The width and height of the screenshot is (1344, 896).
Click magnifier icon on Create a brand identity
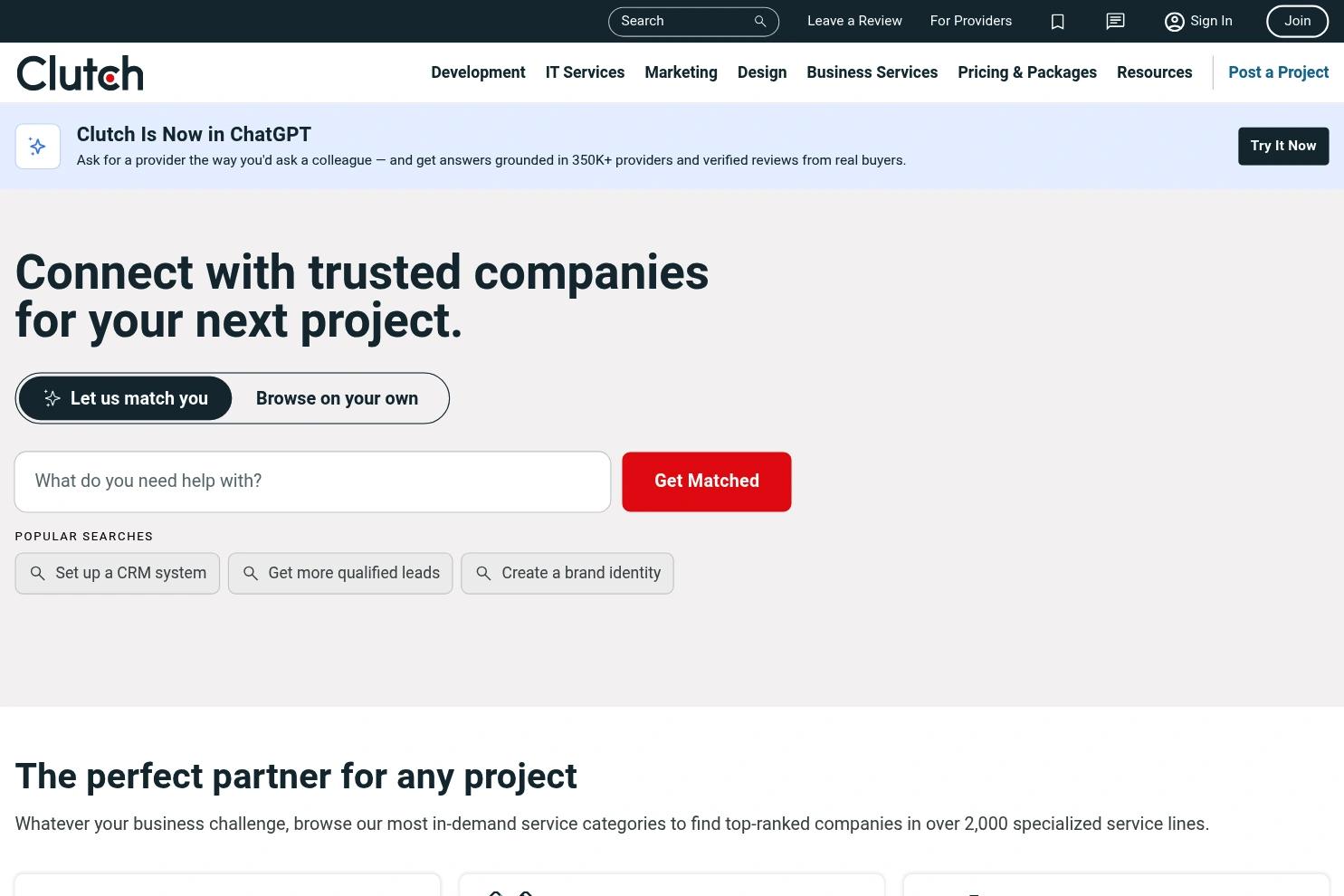pyautogui.click(x=483, y=573)
